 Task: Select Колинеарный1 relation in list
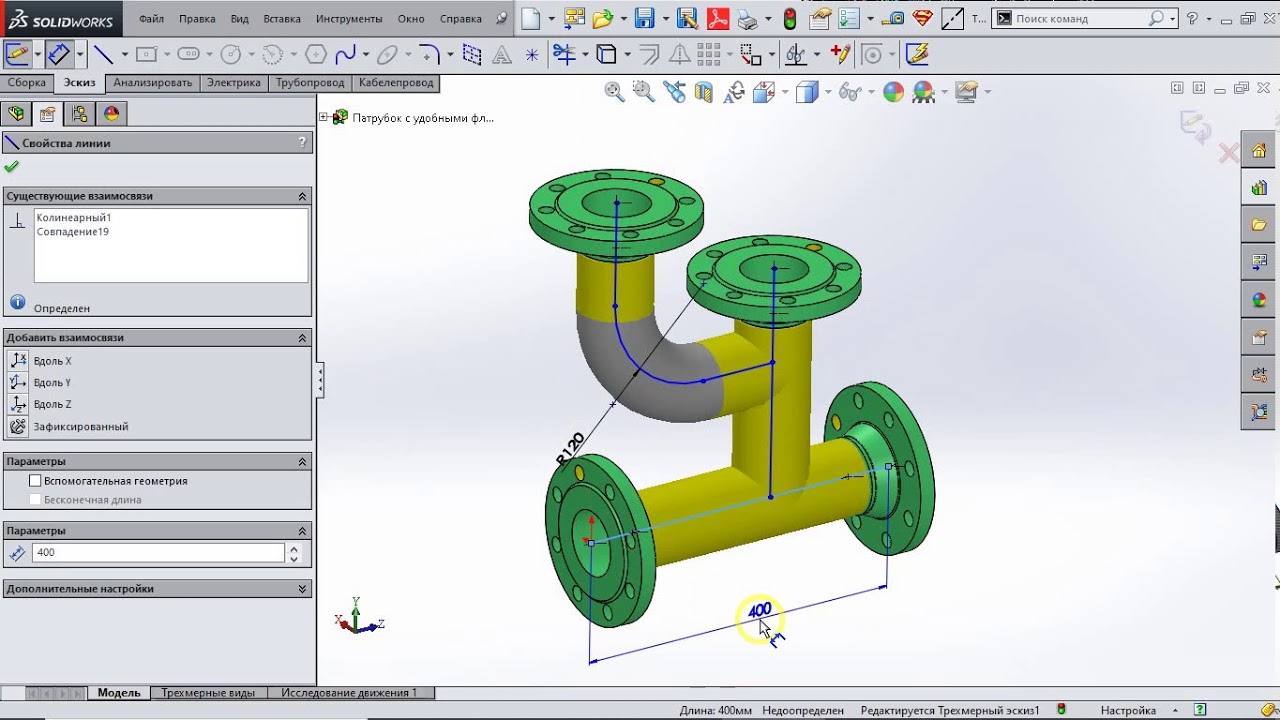(x=74, y=217)
